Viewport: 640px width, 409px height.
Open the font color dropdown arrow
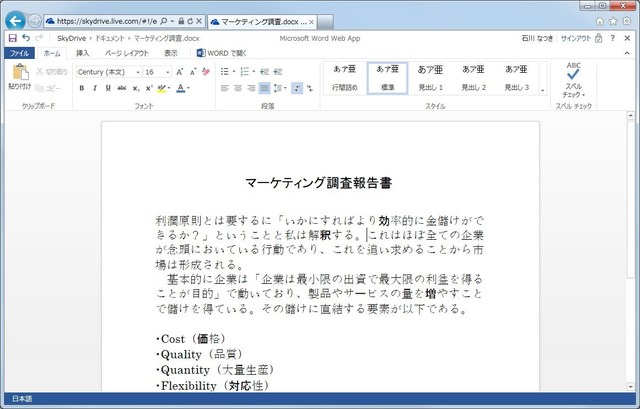point(189,88)
